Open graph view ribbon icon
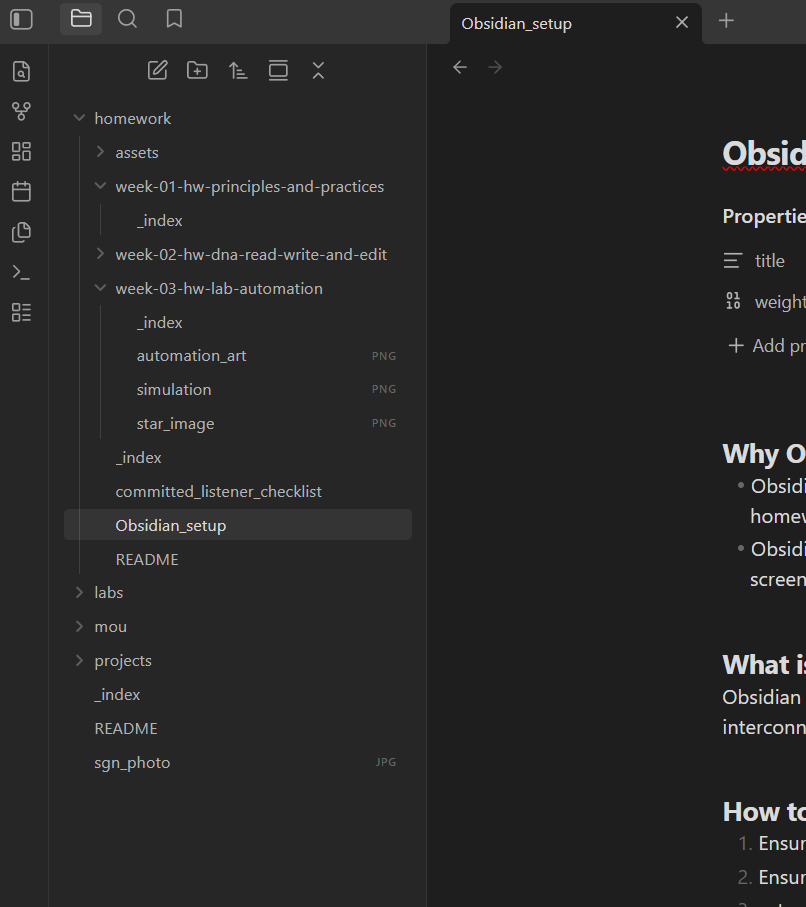Viewport: 806px width, 907px height. (x=21, y=111)
